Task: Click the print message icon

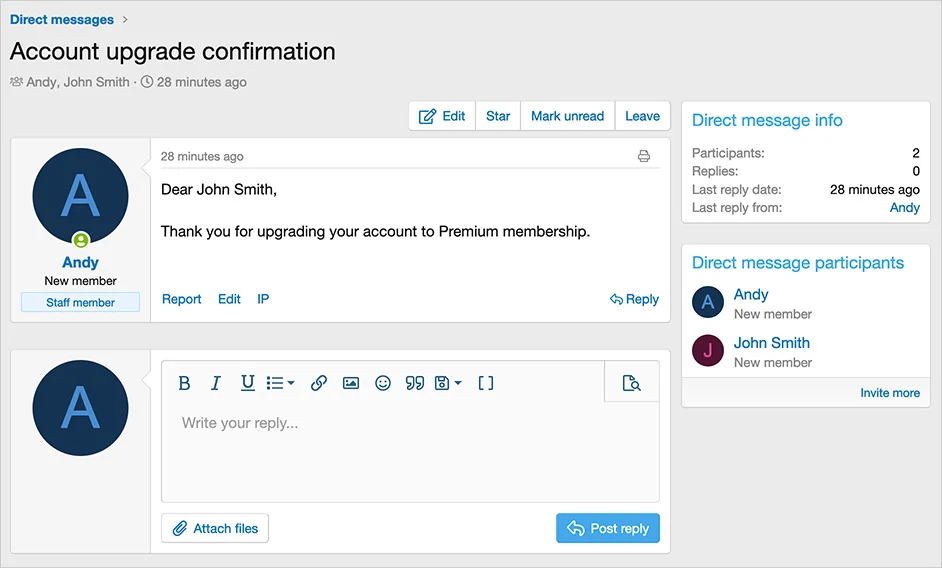Action: click(644, 156)
